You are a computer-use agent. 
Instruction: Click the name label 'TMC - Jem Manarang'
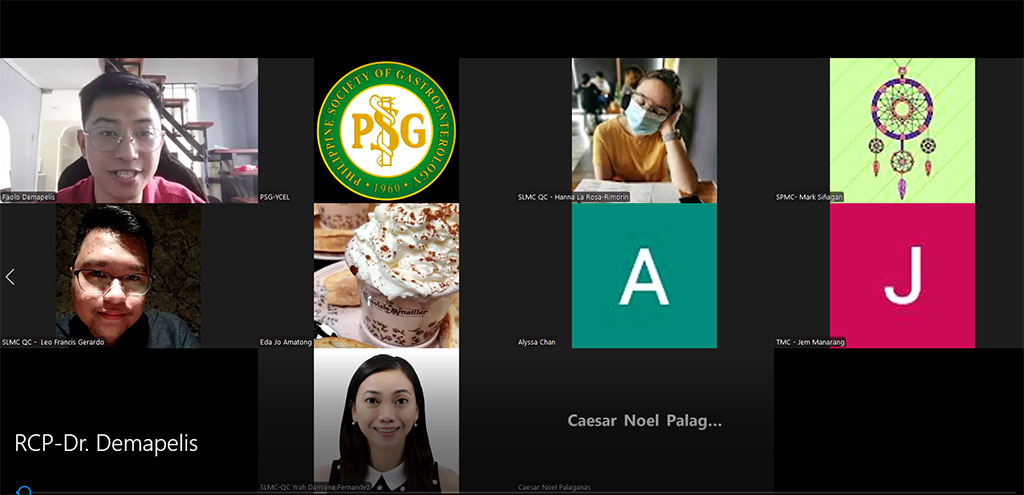coord(810,342)
